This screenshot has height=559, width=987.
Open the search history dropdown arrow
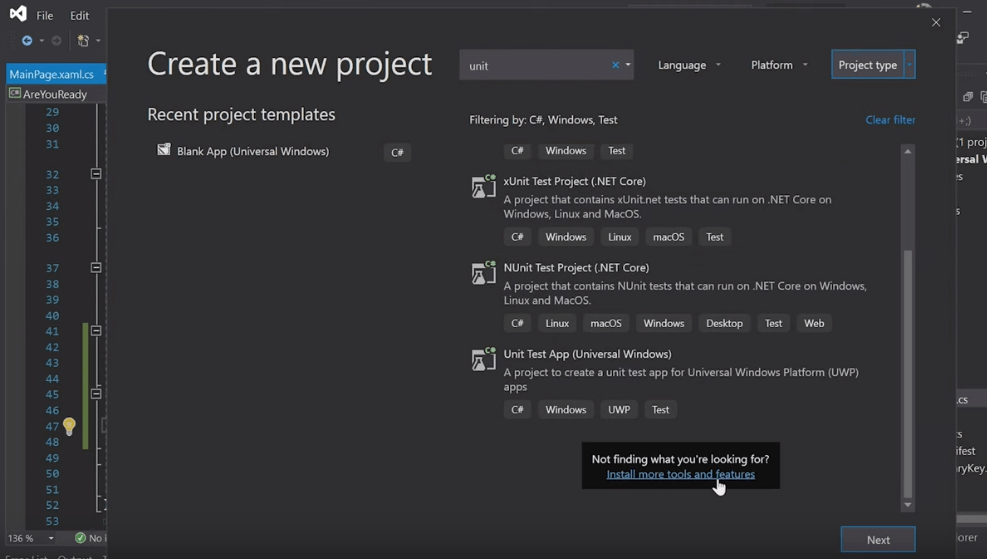(x=628, y=65)
